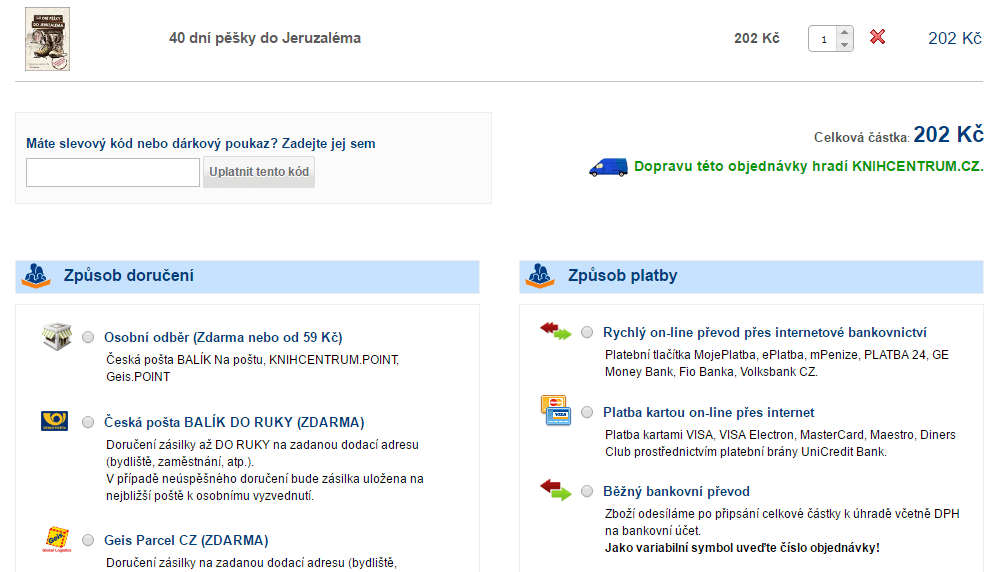Decrease quantity with the down arrow
1002x572 pixels.
[x=845, y=45]
